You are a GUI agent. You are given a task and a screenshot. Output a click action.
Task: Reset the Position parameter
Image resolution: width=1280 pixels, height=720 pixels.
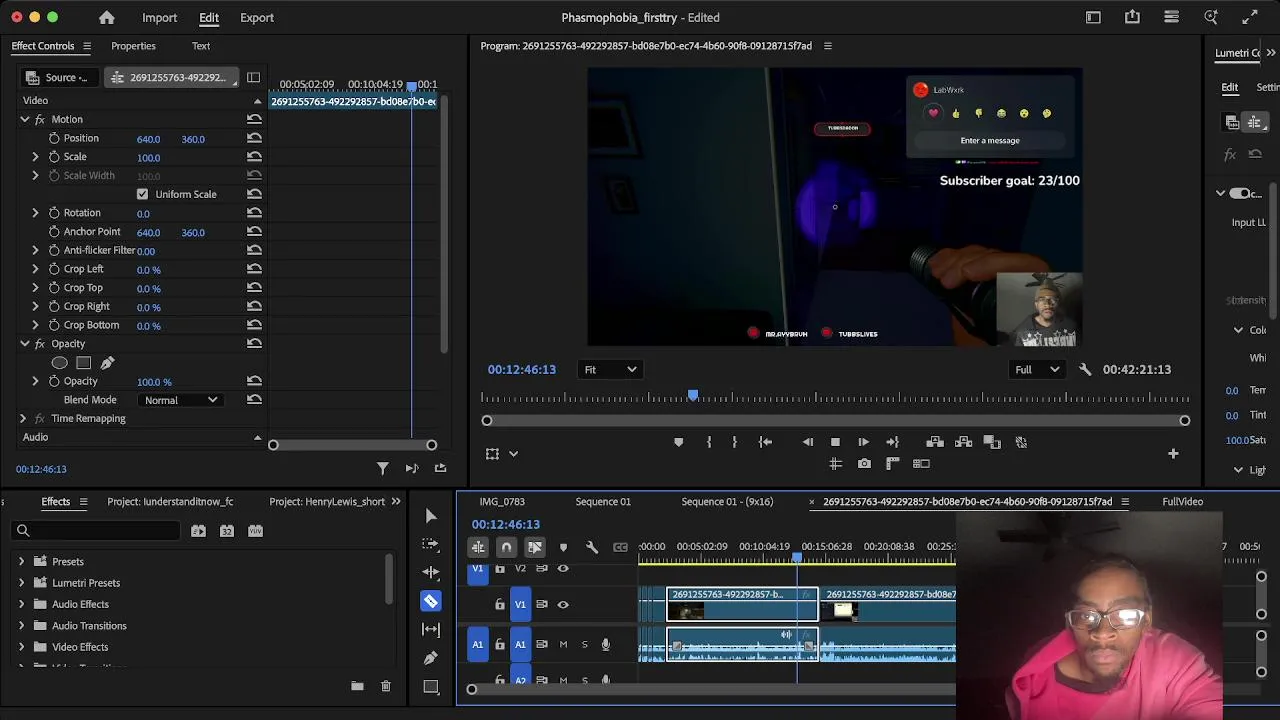[x=254, y=138]
